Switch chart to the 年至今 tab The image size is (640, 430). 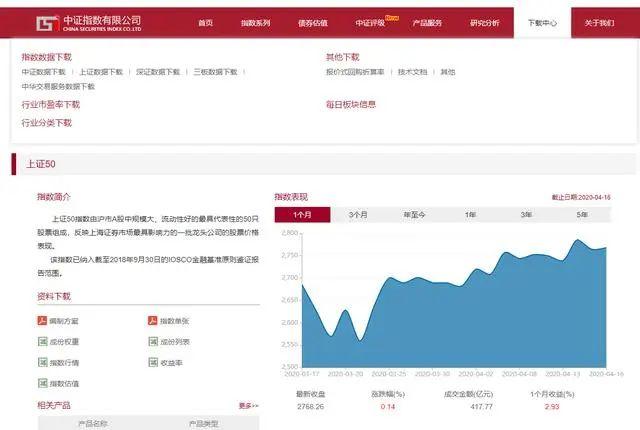(414, 215)
